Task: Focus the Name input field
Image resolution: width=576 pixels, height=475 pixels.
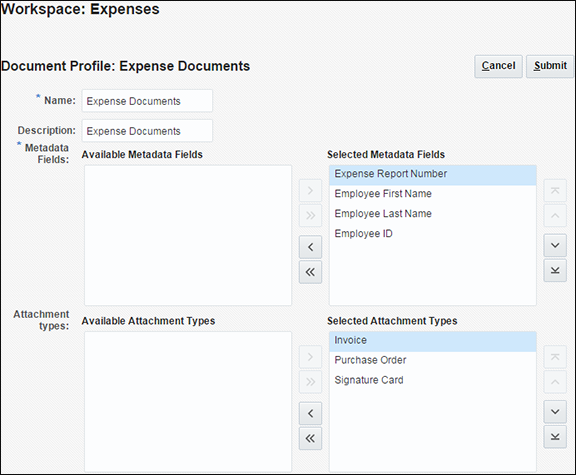Action: (147, 101)
